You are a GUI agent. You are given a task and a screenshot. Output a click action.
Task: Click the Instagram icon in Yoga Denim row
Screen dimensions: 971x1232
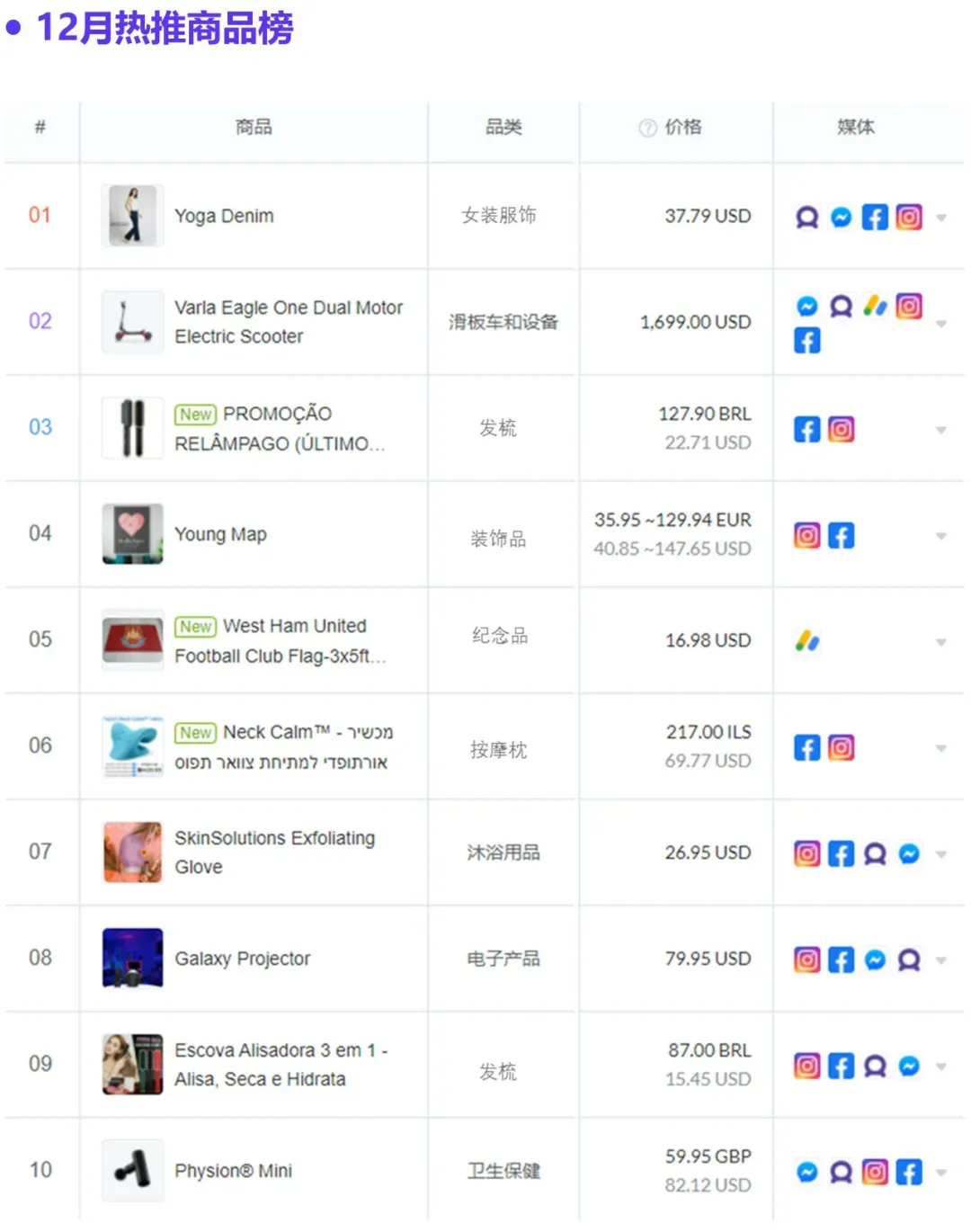click(x=909, y=217)
